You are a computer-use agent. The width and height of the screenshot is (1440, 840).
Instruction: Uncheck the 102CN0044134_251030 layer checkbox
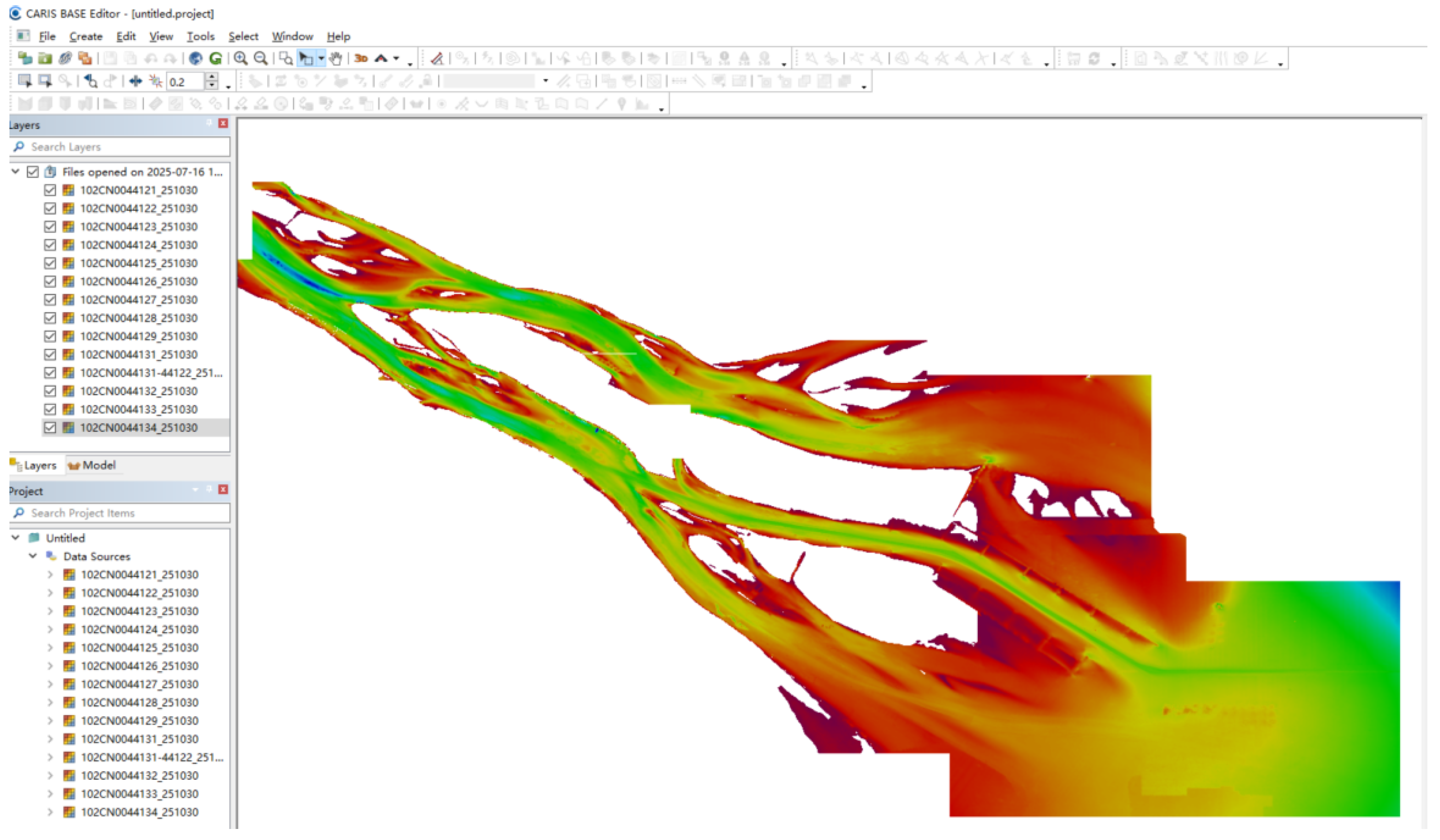pyautogui.click(x=50, y=428)
